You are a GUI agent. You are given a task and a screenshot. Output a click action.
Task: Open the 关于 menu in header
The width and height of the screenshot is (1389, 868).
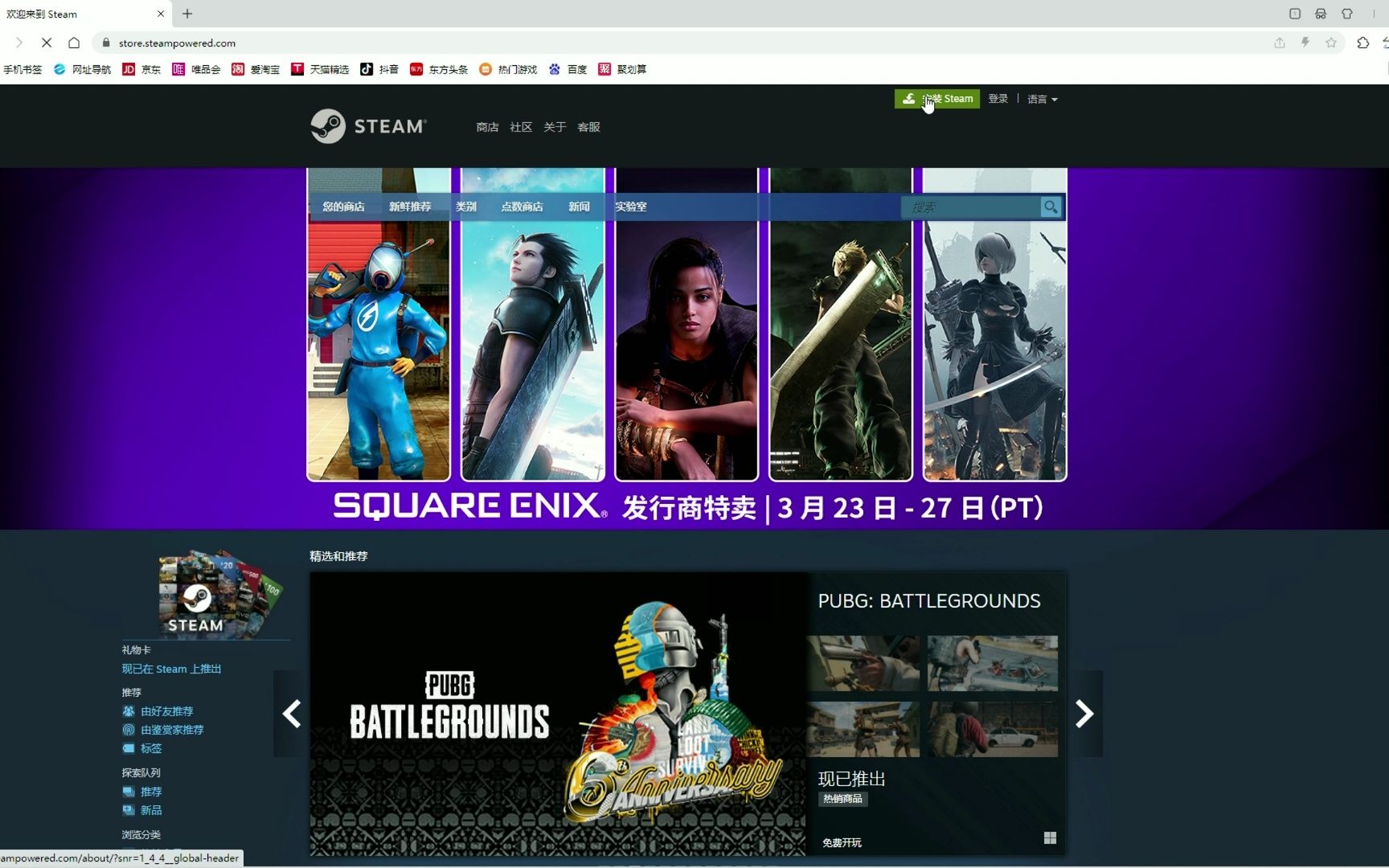tap(555, 127)
